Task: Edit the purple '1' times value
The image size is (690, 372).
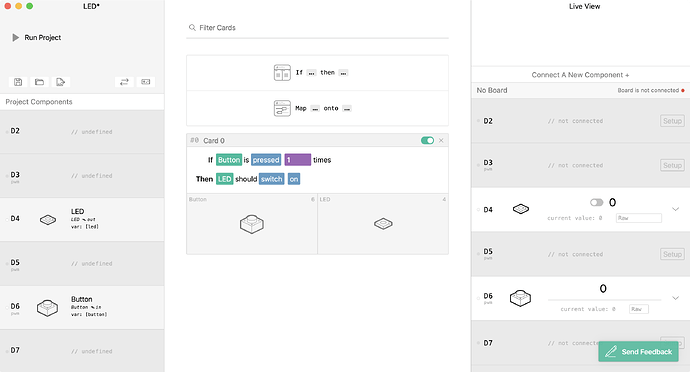Action: click(298, 160)
